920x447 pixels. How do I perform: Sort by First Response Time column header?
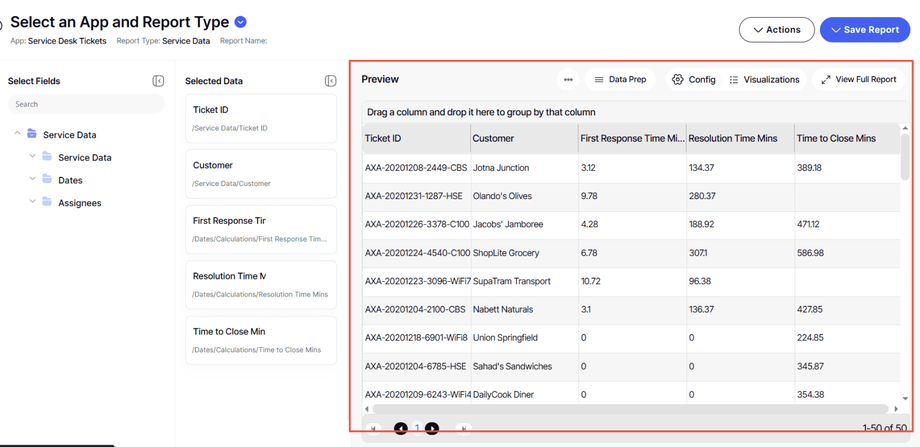click(x=632, y=138)
